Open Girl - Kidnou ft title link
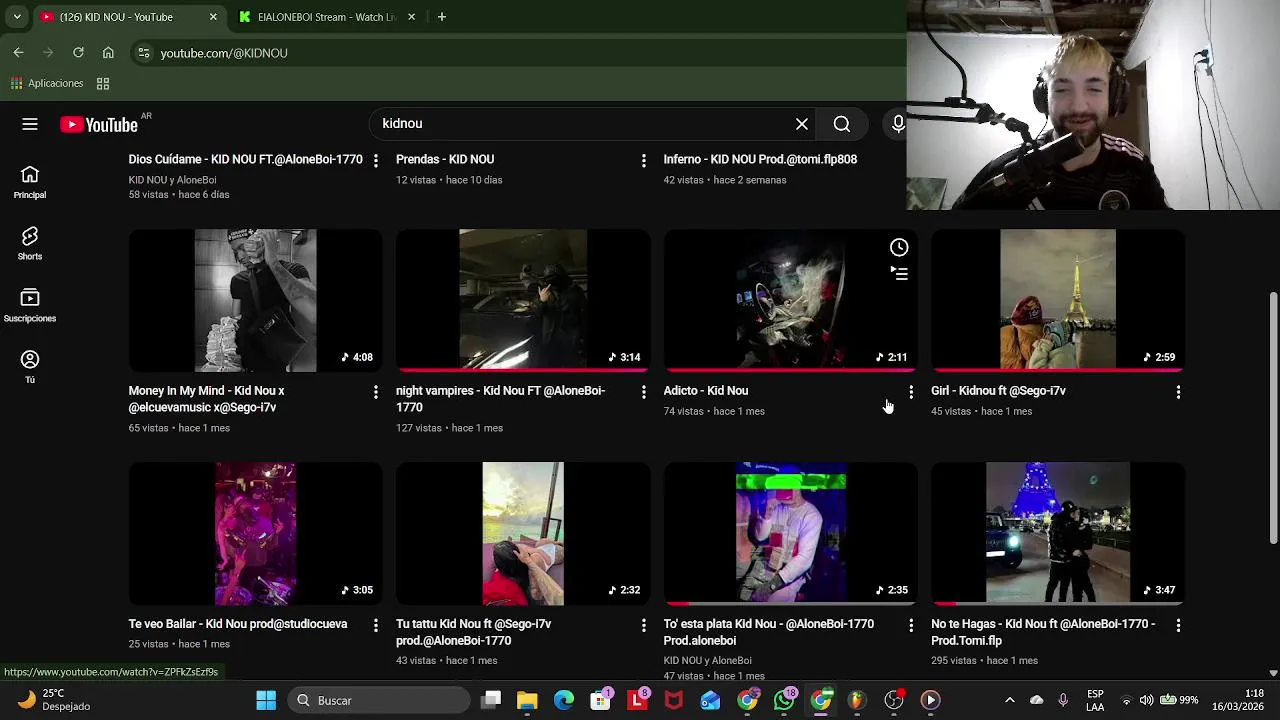Image resolution: width=1280 pixels, height=720 pixels. pyautogui.click(x=998, y=391)
